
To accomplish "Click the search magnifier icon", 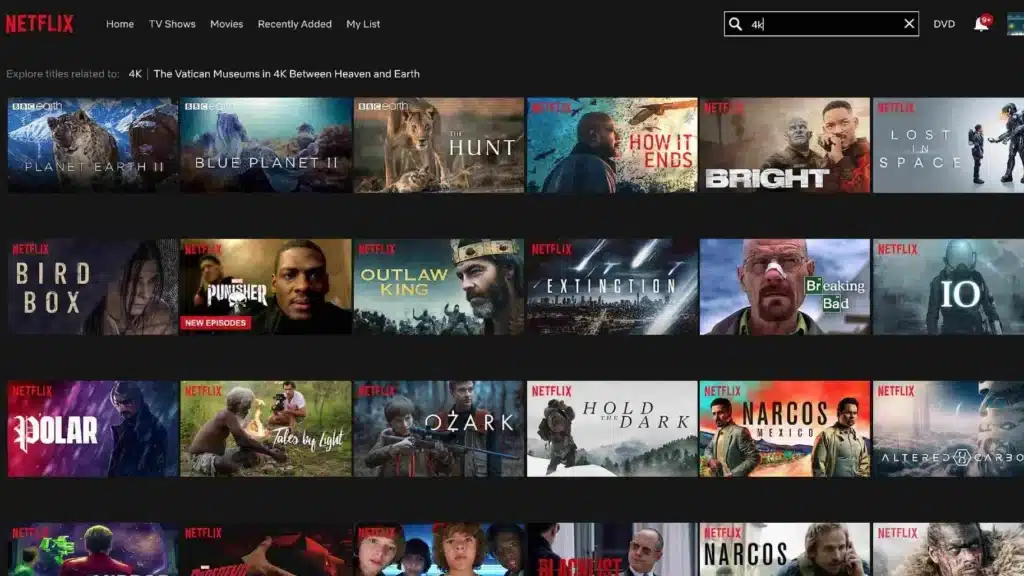I will point(736,24).
